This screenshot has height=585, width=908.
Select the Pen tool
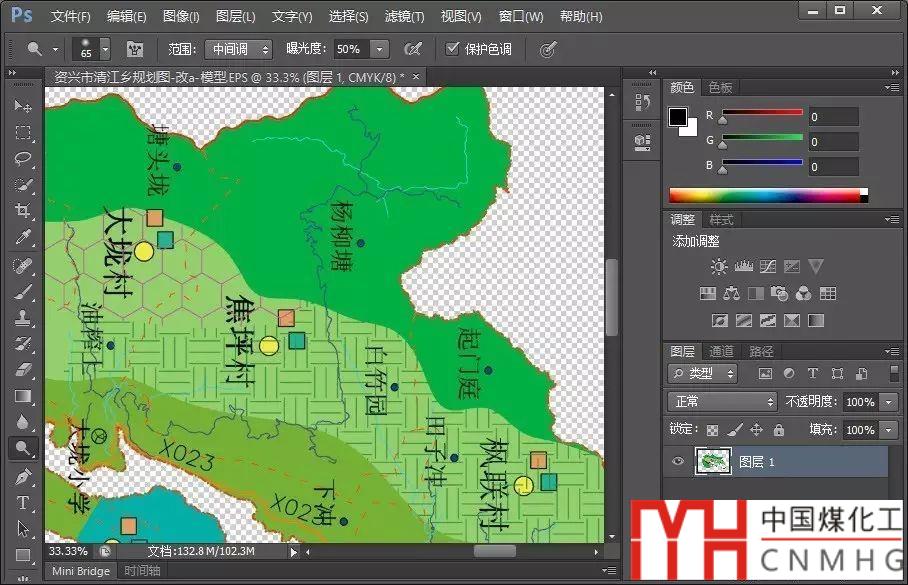[x=22, y=476]
